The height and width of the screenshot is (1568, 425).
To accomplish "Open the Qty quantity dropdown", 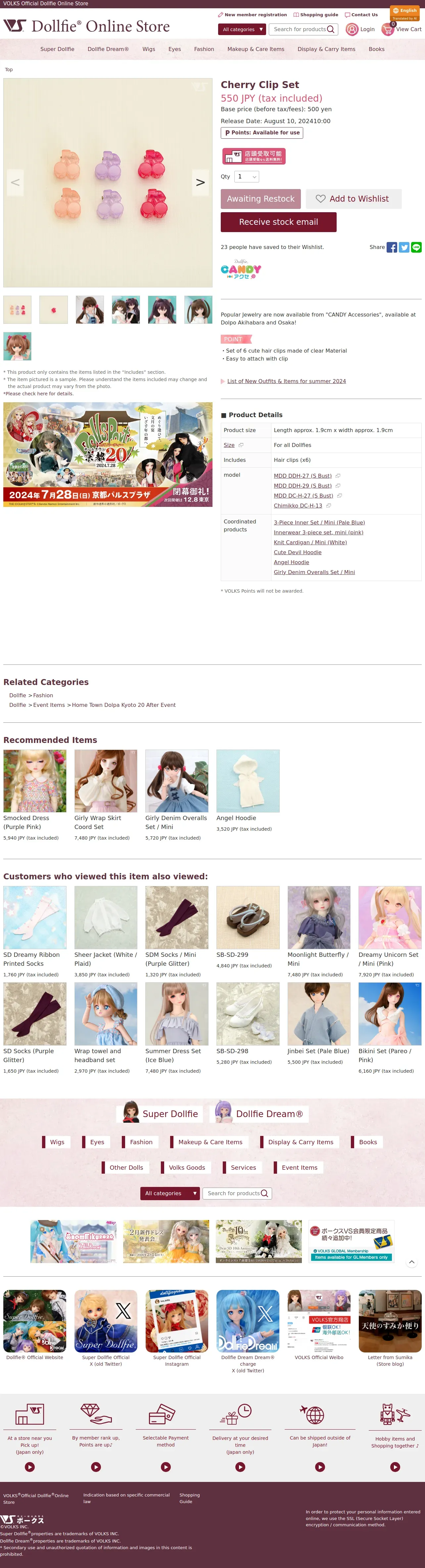I will point(247,176).
